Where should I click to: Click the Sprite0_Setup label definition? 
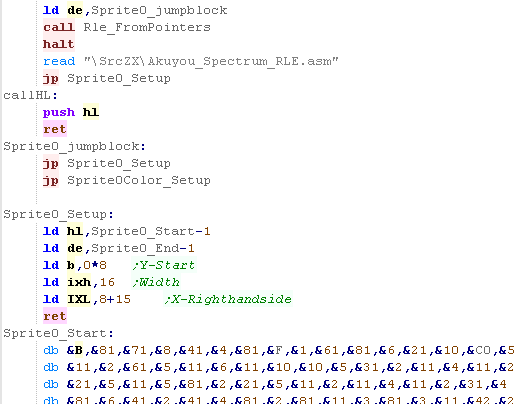click(x=59, y=214)
